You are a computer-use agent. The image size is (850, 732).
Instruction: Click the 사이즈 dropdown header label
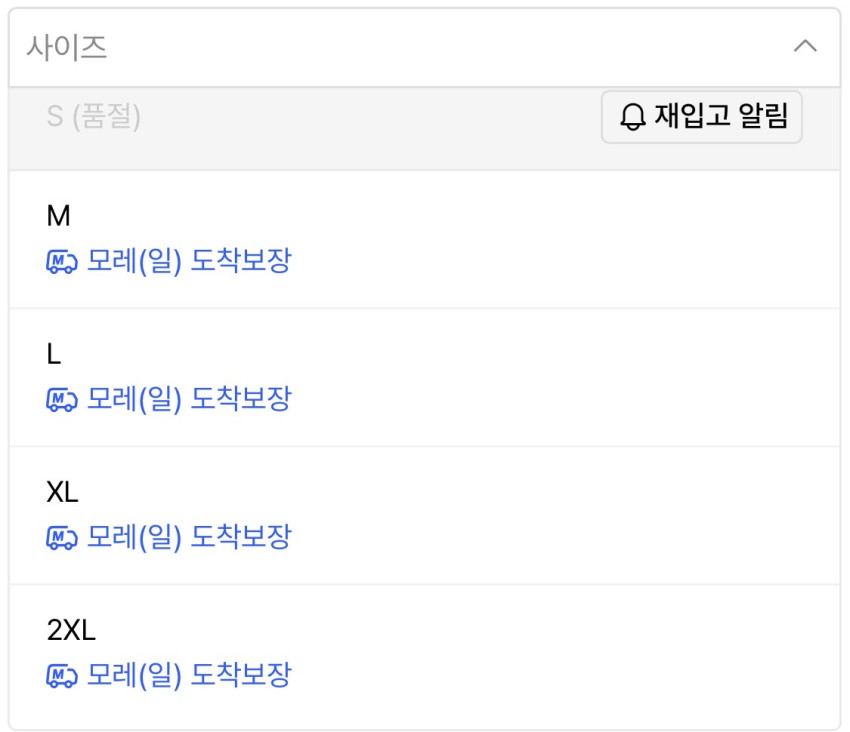tap(67, 47)
